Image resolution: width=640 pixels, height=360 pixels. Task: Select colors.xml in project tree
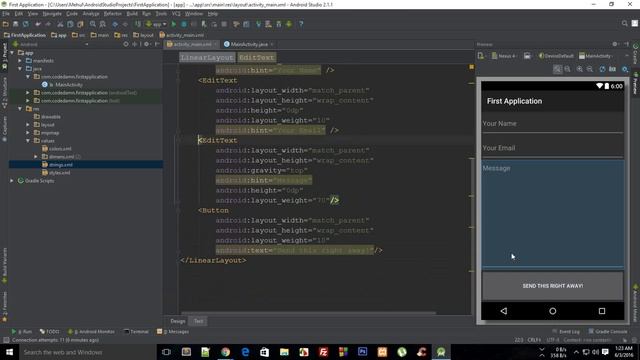pyautogui.click(x=60, y=149)
